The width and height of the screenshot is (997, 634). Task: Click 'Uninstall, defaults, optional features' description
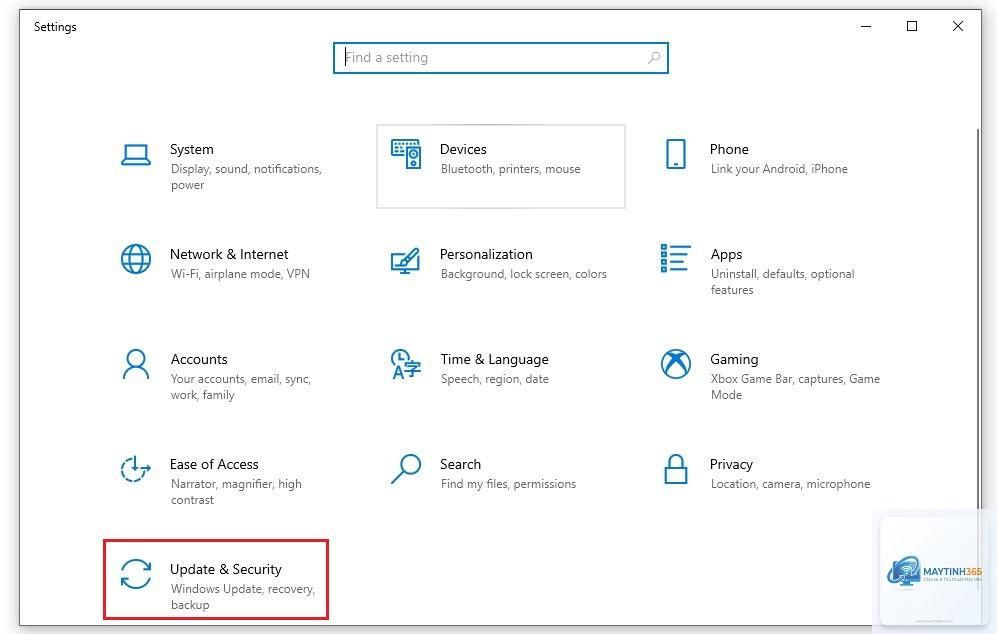(x=783, y=282)
